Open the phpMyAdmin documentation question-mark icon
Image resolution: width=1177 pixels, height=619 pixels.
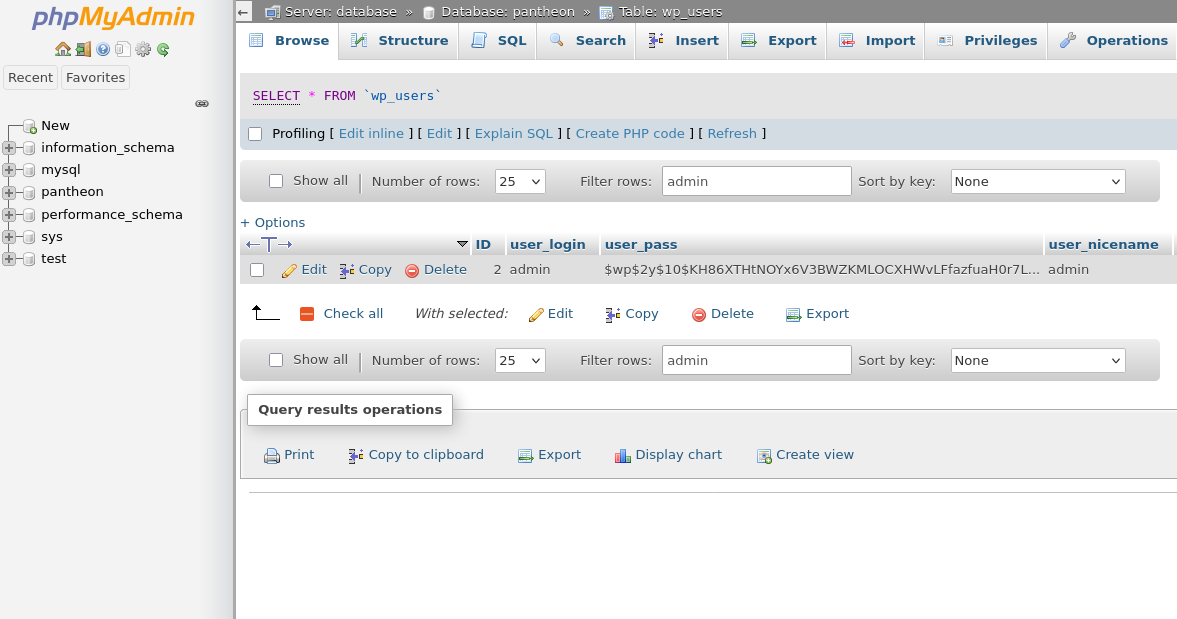103,50
